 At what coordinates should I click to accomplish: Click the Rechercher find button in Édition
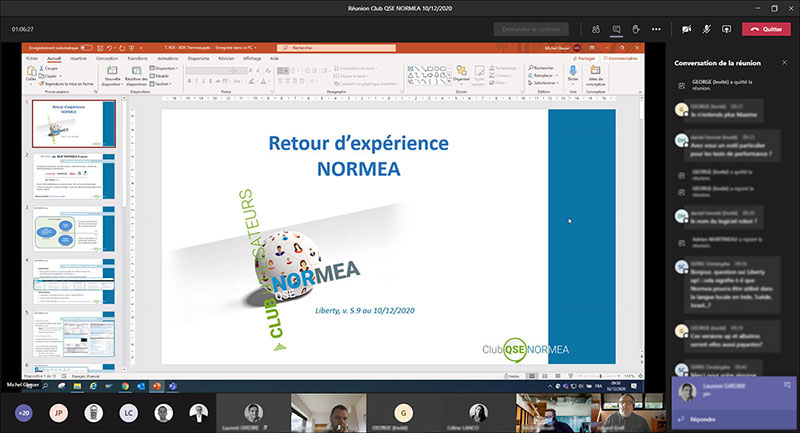click(x=541, y=68)
